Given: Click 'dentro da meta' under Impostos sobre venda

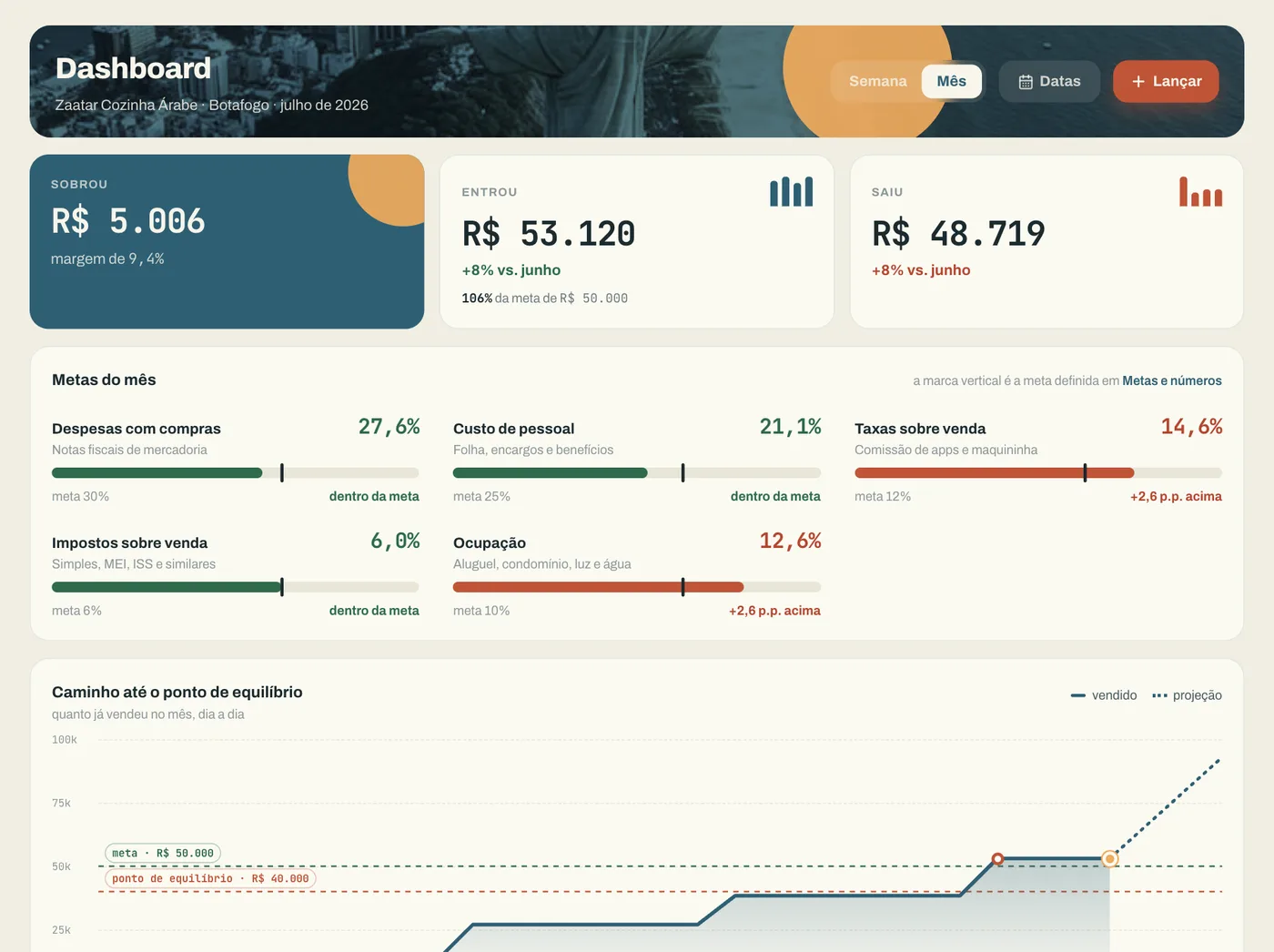Looking at the screenshot, I should [374, 611].
